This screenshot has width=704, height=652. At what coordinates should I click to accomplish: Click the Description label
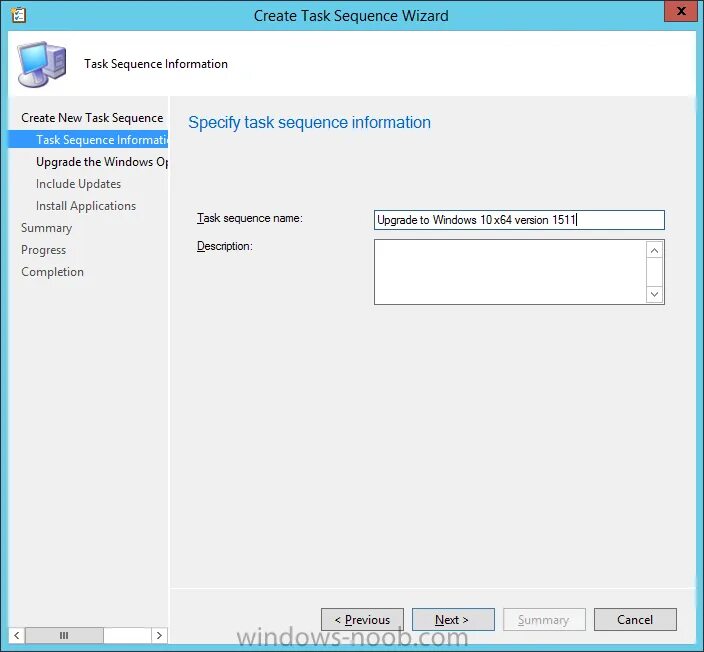pos(224,246)
